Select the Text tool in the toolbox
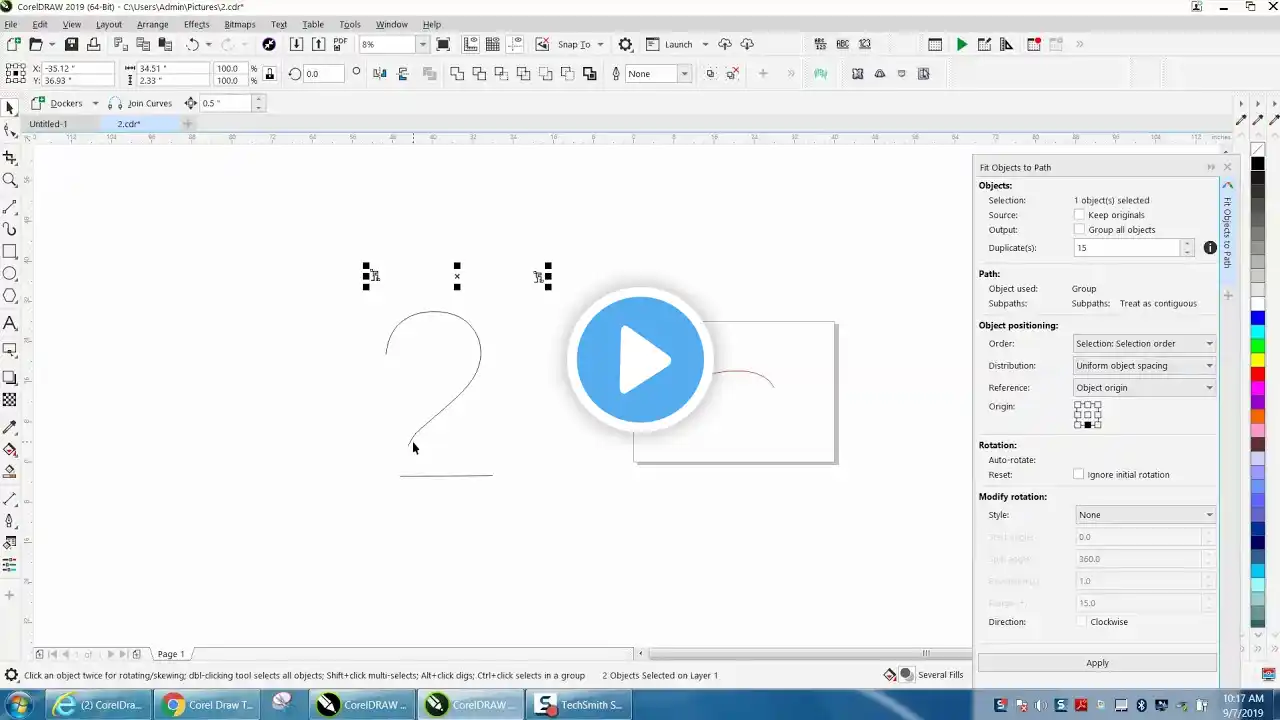Image resolution: width=1280 pixels, height=720 pixels. tap(10, 324)
